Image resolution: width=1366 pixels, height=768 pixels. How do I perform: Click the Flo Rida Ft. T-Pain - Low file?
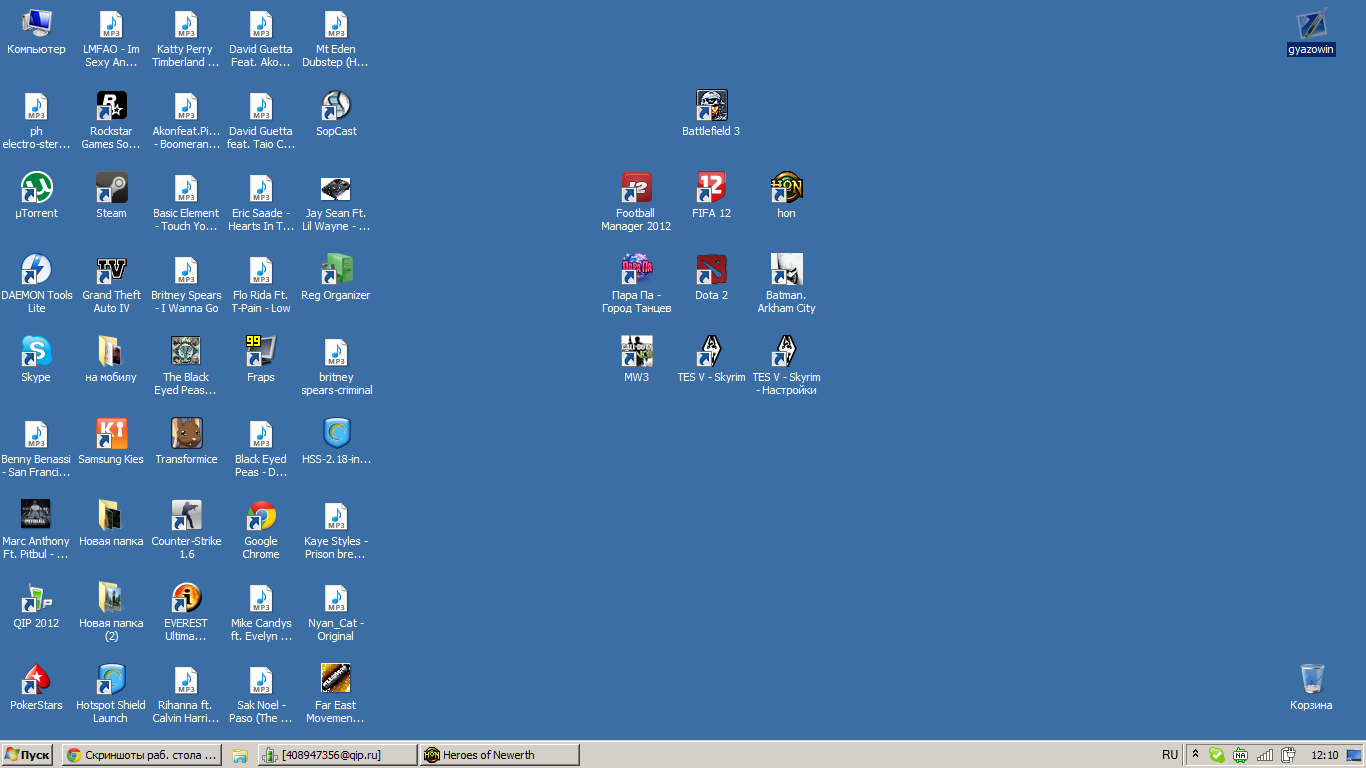(261, 284)
